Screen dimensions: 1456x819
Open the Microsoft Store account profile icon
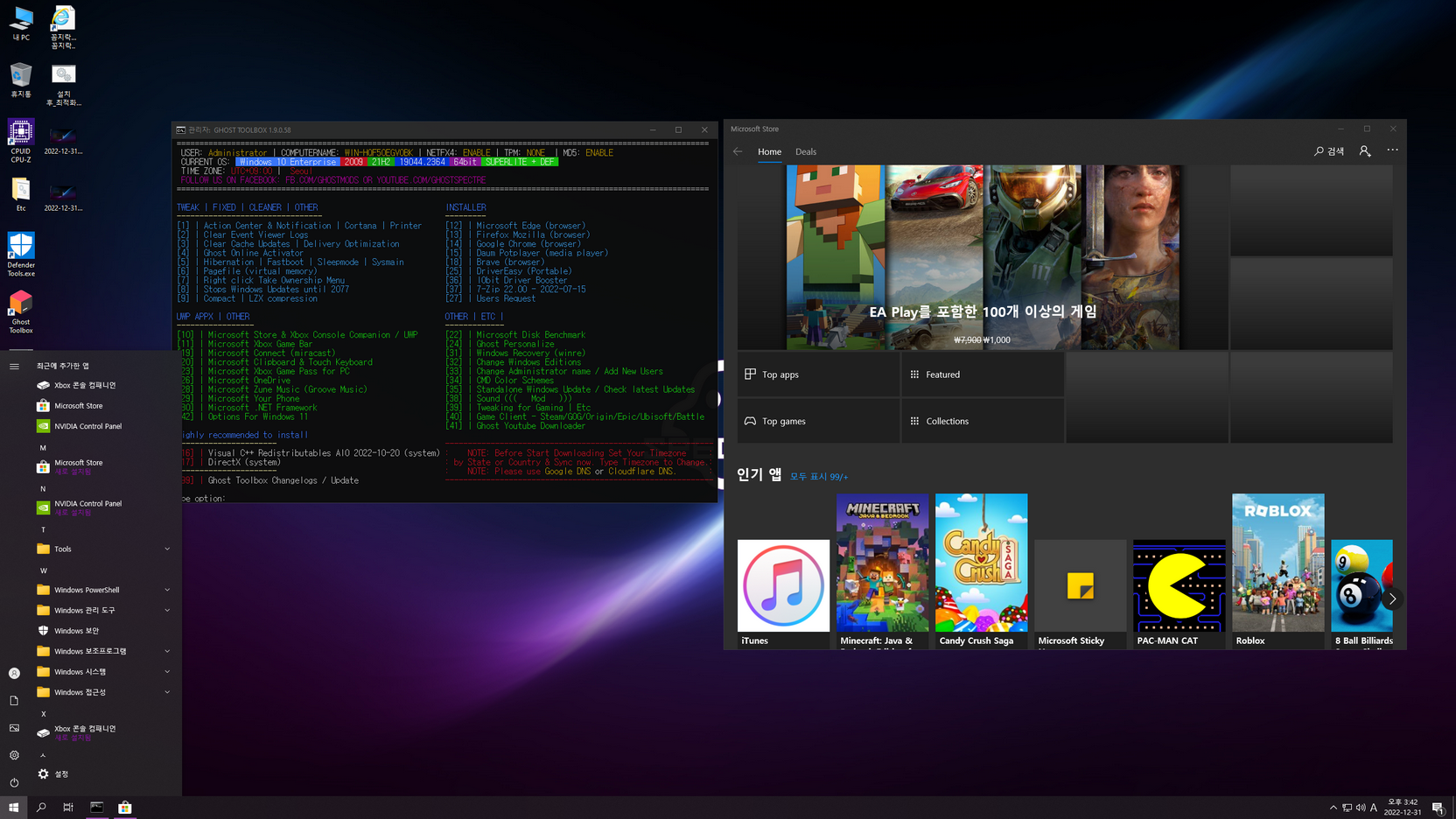pyautogui.click(x=1365, y=151)
